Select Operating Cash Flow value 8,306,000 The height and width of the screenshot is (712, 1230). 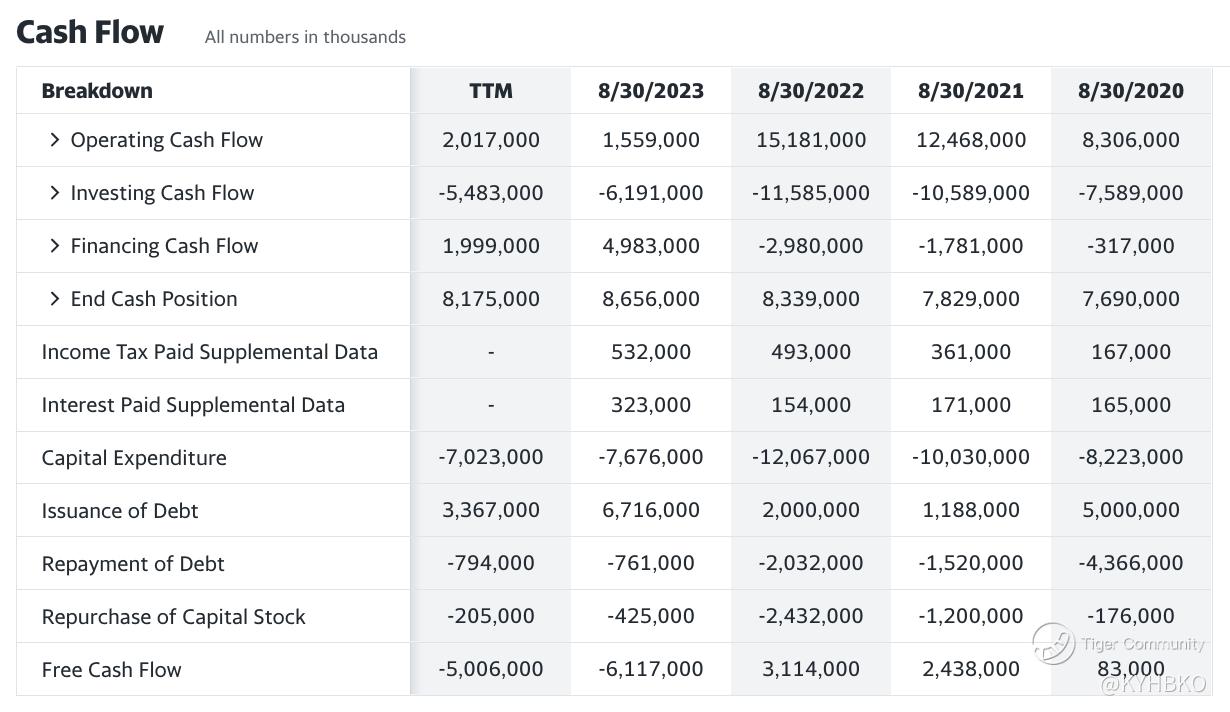tap(1131, 140)
